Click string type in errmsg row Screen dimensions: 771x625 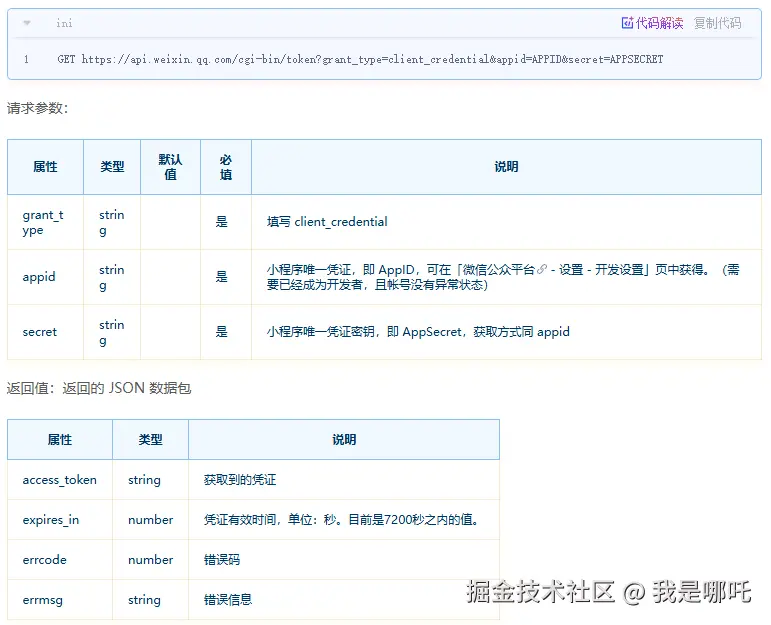coord(144,600)
